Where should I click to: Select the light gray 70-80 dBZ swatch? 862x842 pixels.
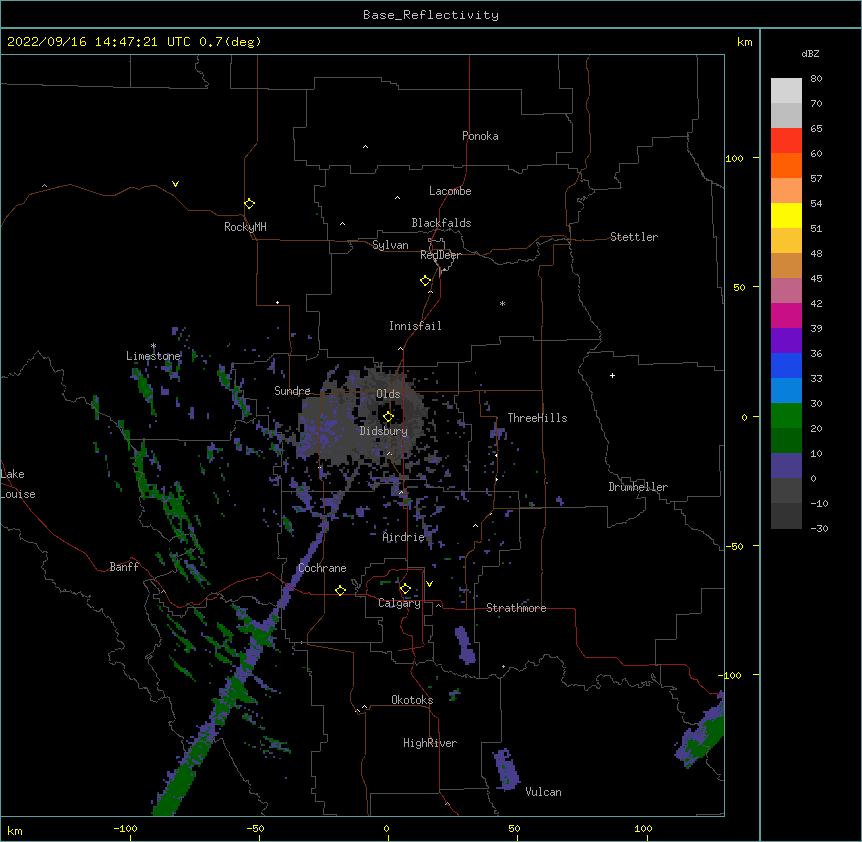pos(786,91)
